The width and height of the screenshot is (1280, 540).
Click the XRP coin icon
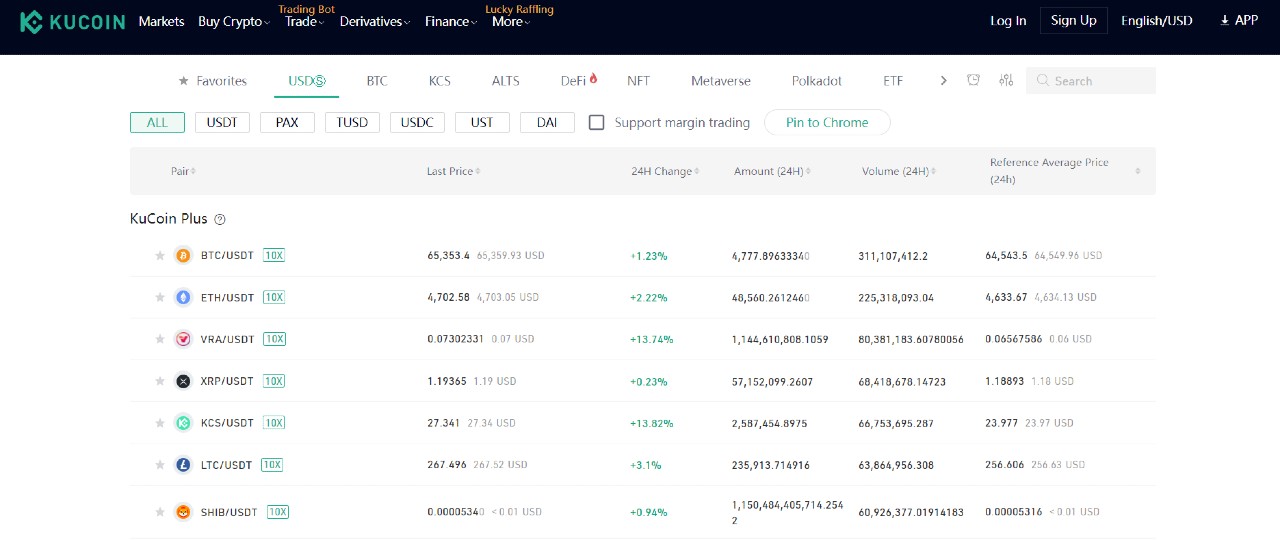pyautogui.click(x=183, y=381)
